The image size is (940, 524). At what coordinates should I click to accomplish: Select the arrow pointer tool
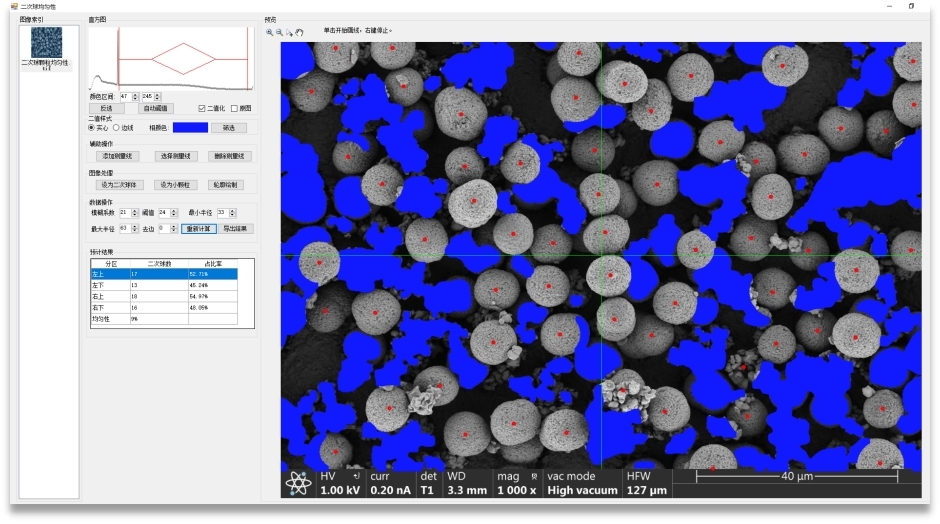[x=289, y=32]
